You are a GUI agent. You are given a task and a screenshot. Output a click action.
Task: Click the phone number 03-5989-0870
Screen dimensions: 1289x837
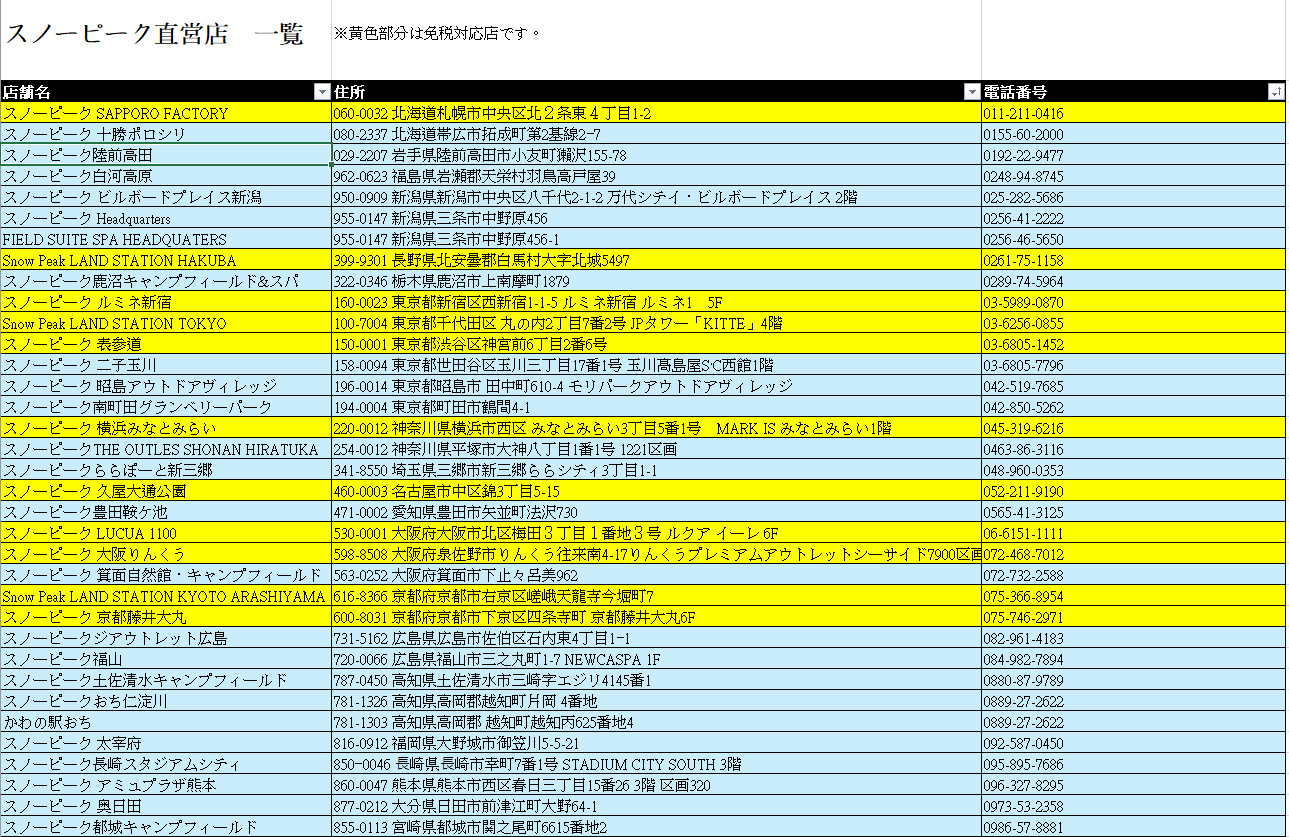[x=1134, y=303]
